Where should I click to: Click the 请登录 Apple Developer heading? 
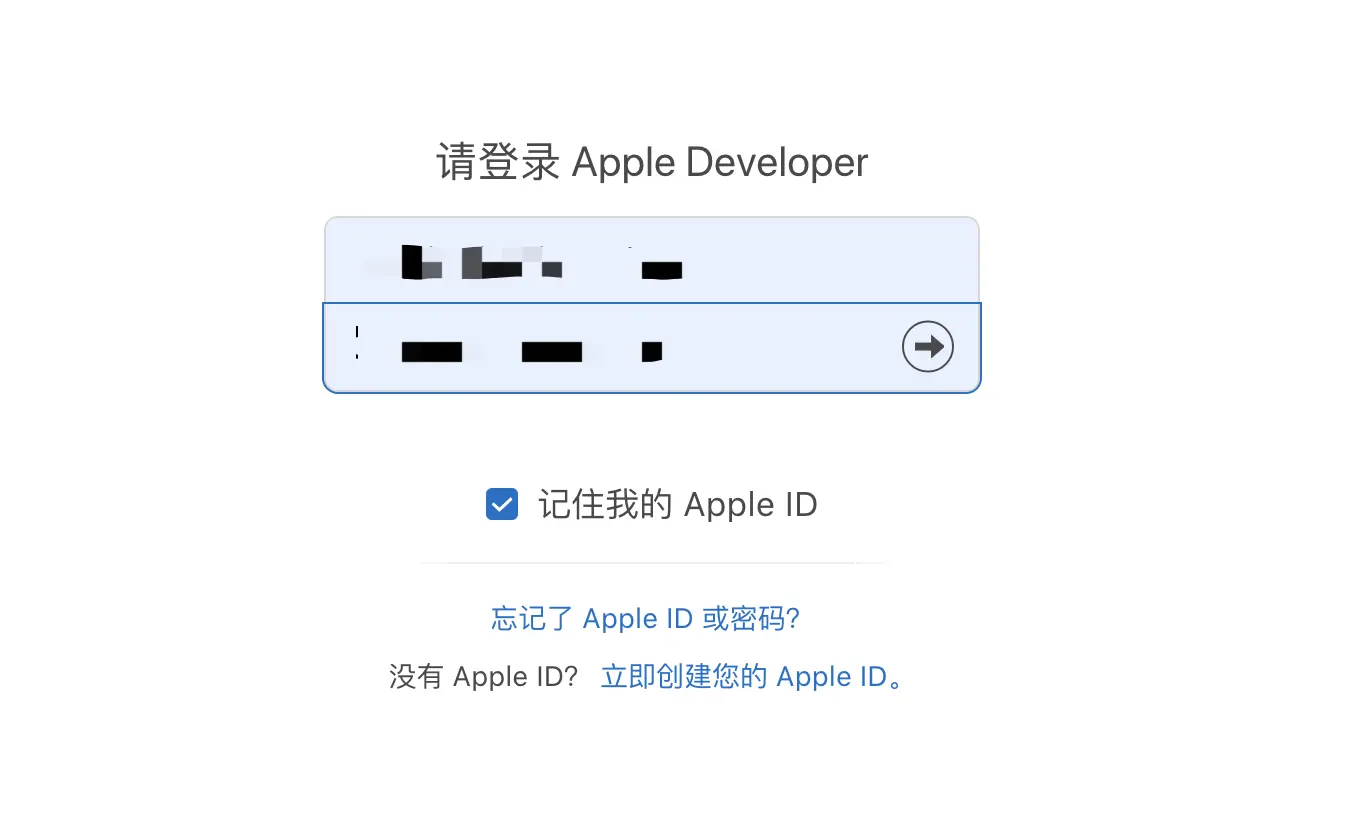coord(652,162)
